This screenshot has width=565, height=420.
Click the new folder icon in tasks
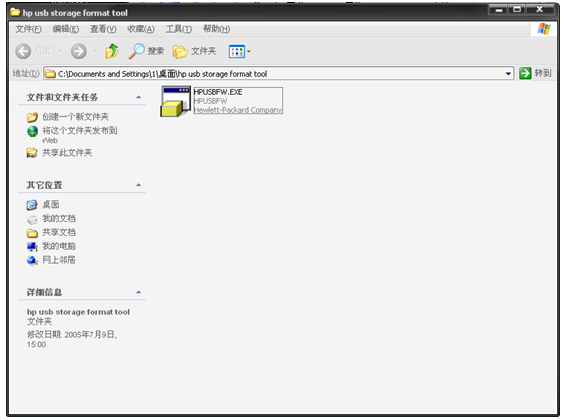tap(32, 117)
